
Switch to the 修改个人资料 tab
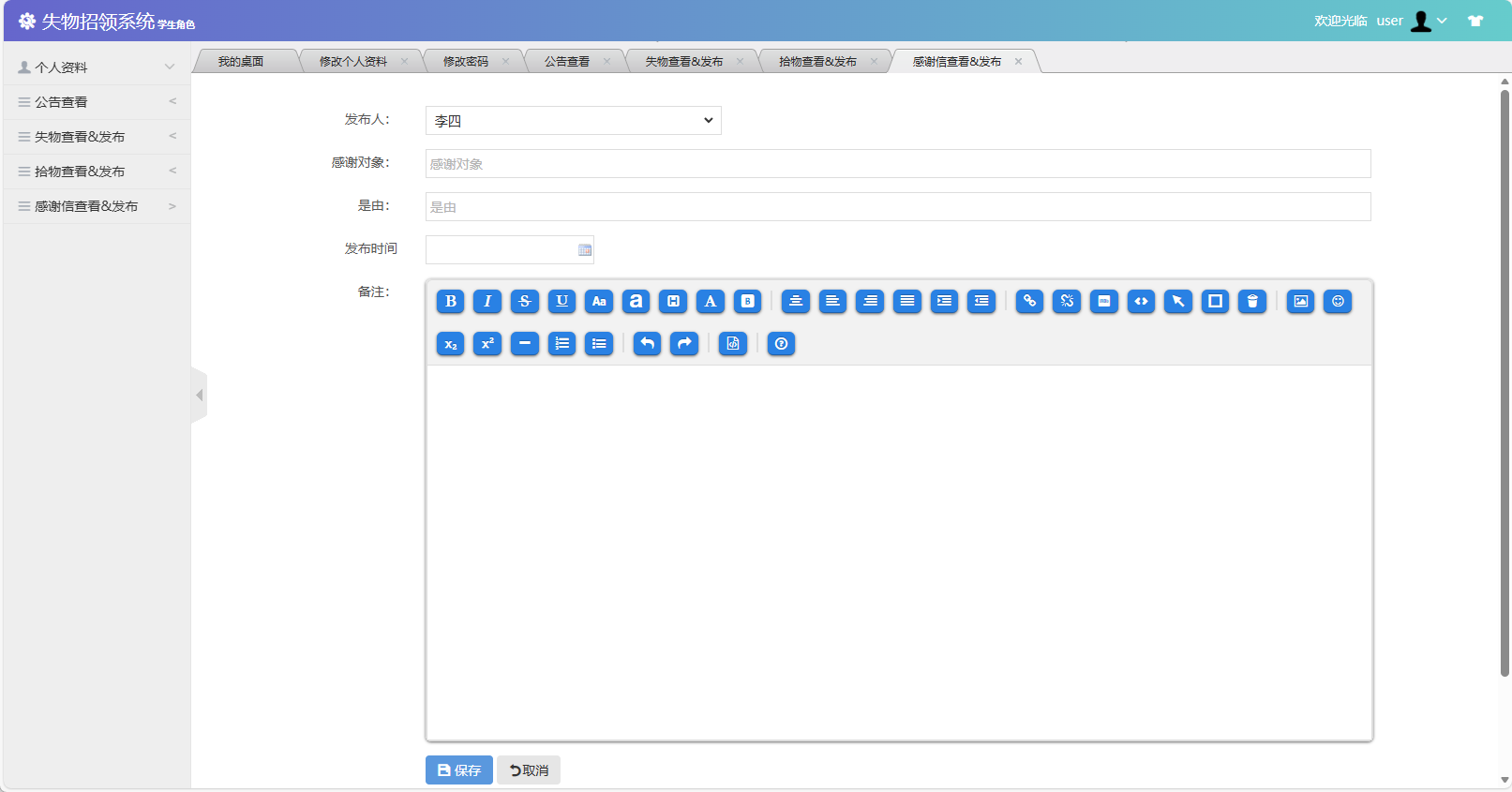(x=353, y=62)
